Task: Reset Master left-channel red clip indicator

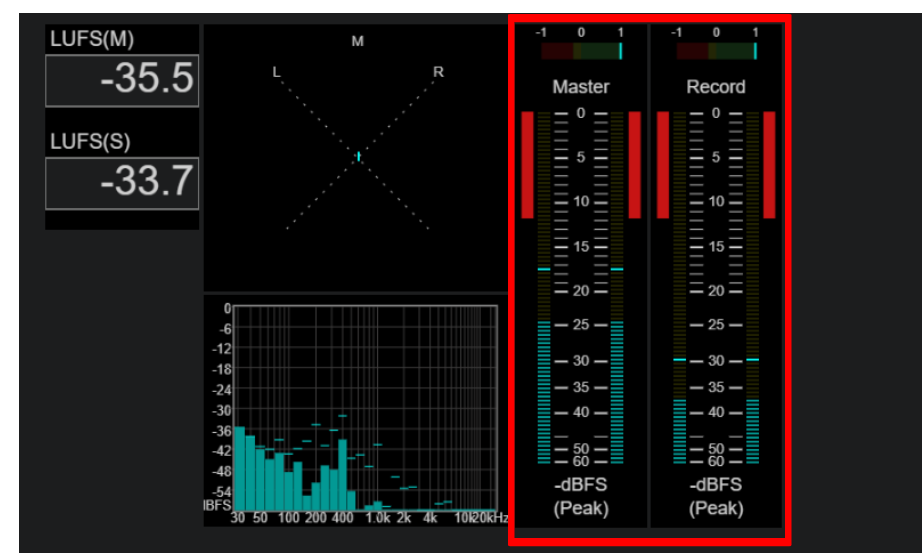Action: tap(527, 165)
